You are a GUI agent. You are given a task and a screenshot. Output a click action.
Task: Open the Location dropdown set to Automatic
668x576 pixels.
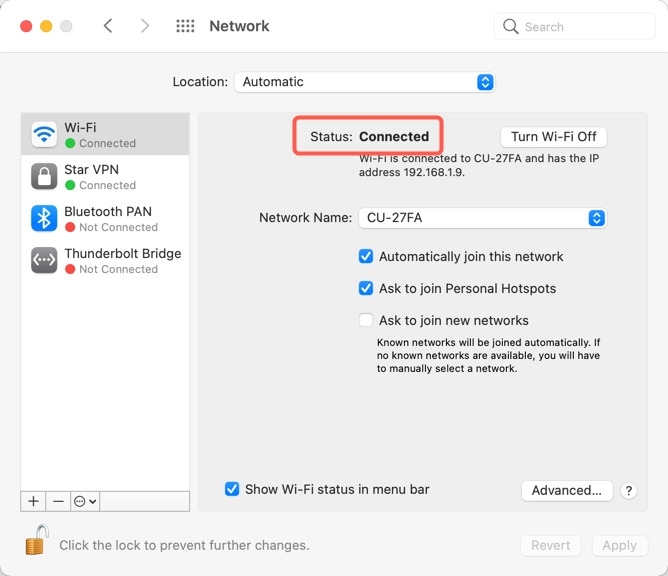pyautogui.click(x=364, y=82)
